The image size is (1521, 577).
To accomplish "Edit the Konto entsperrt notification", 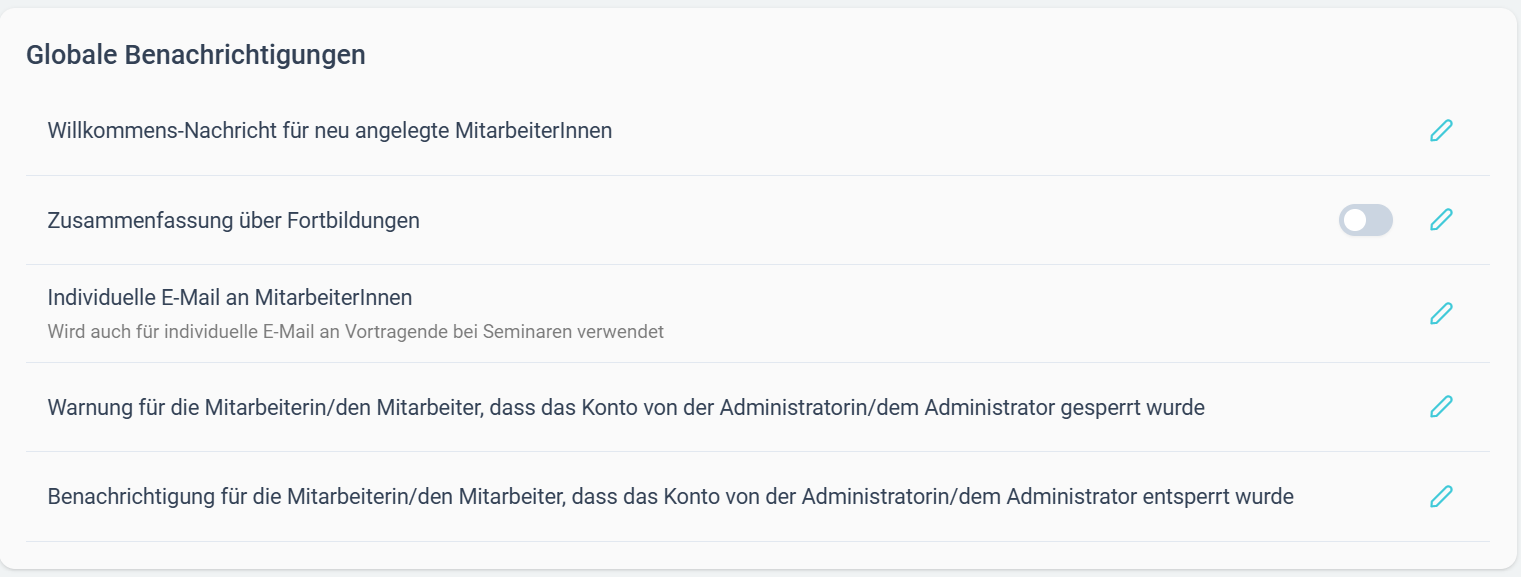I will [1441, 496].
